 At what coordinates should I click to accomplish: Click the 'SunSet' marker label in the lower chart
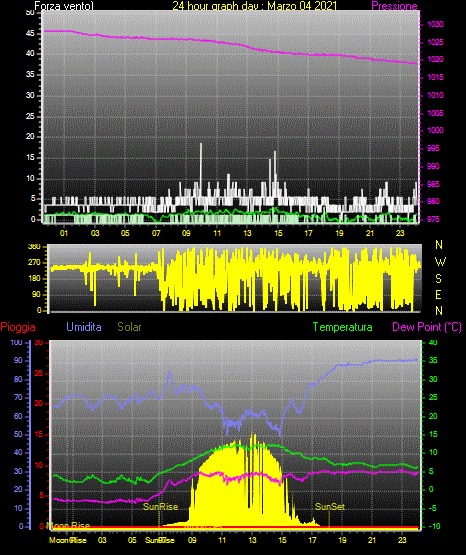330,507
